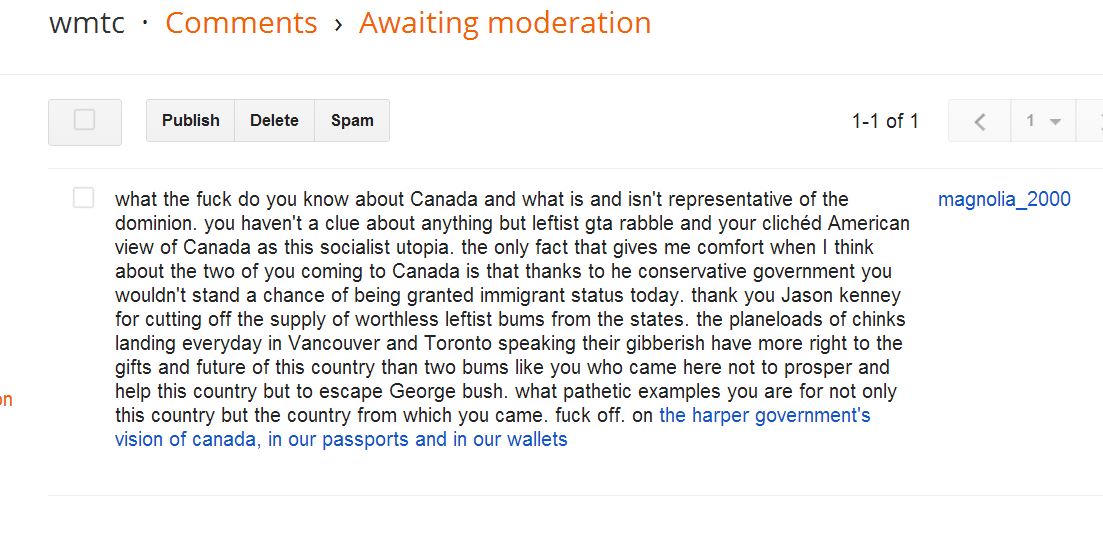
Task: Expand the pagination dropdown triangle
Action: point(1054,122)
